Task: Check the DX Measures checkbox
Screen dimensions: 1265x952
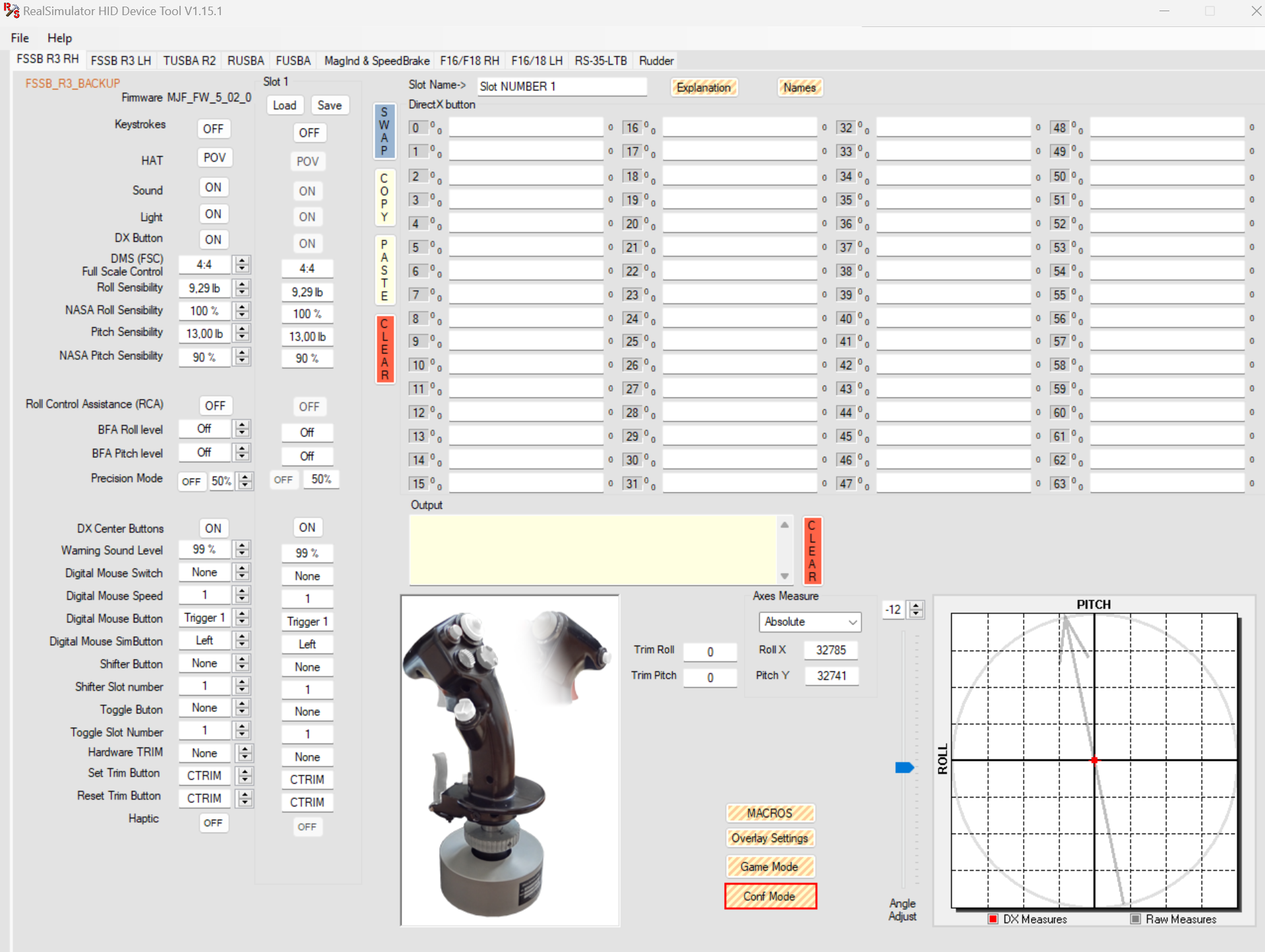Action: click(993, 919)
